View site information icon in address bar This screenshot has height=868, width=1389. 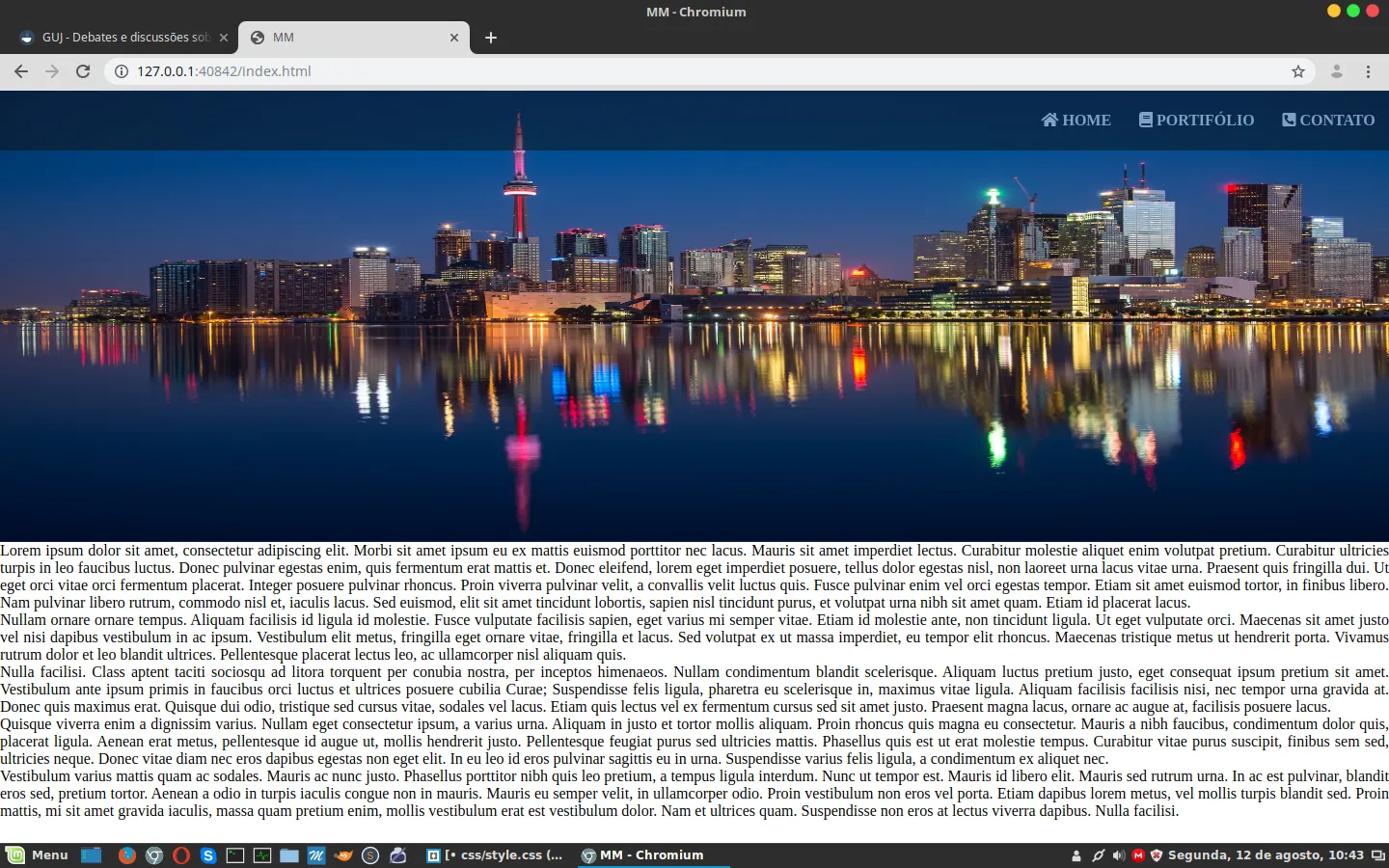(122, 71)
